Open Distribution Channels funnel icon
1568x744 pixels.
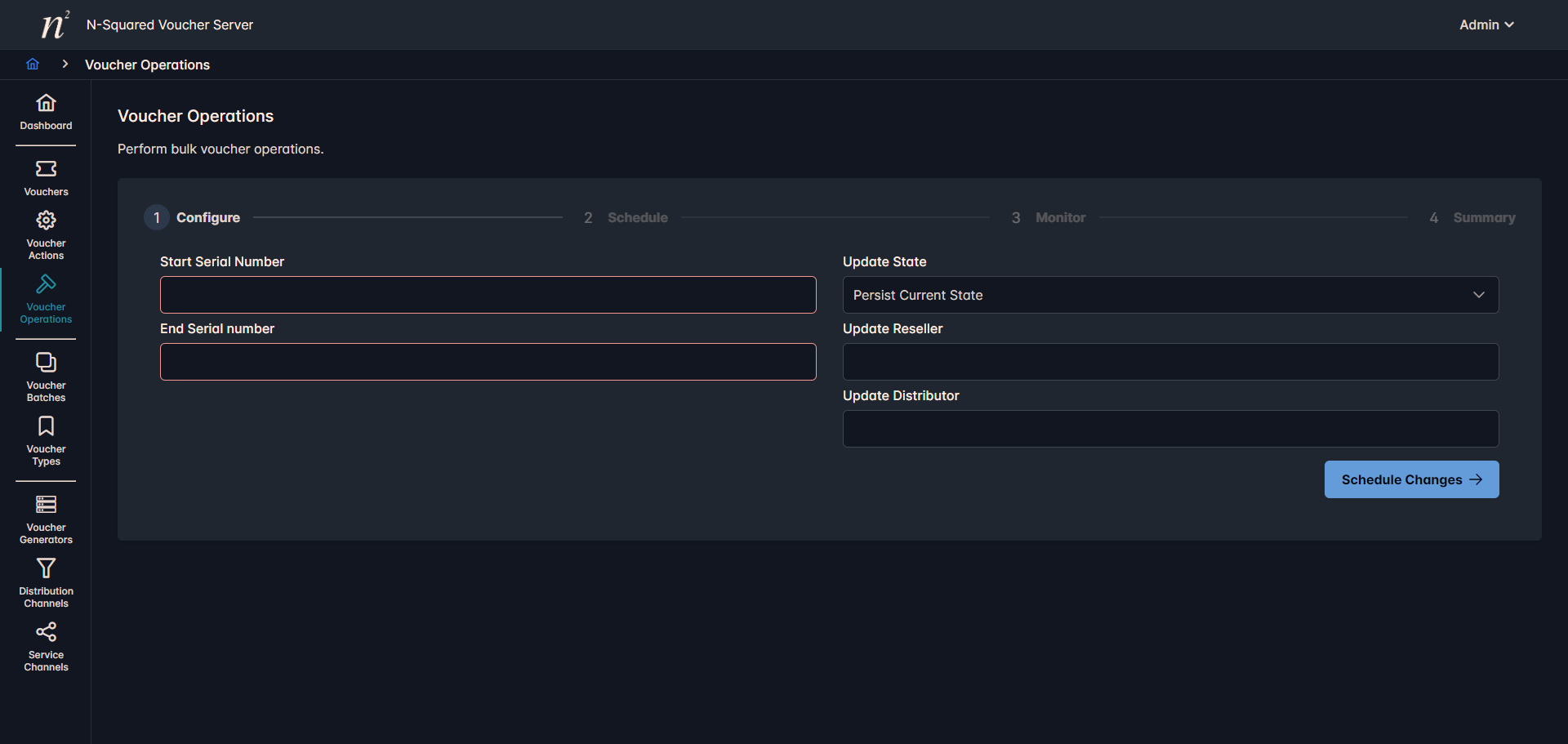tap(46, 568)
